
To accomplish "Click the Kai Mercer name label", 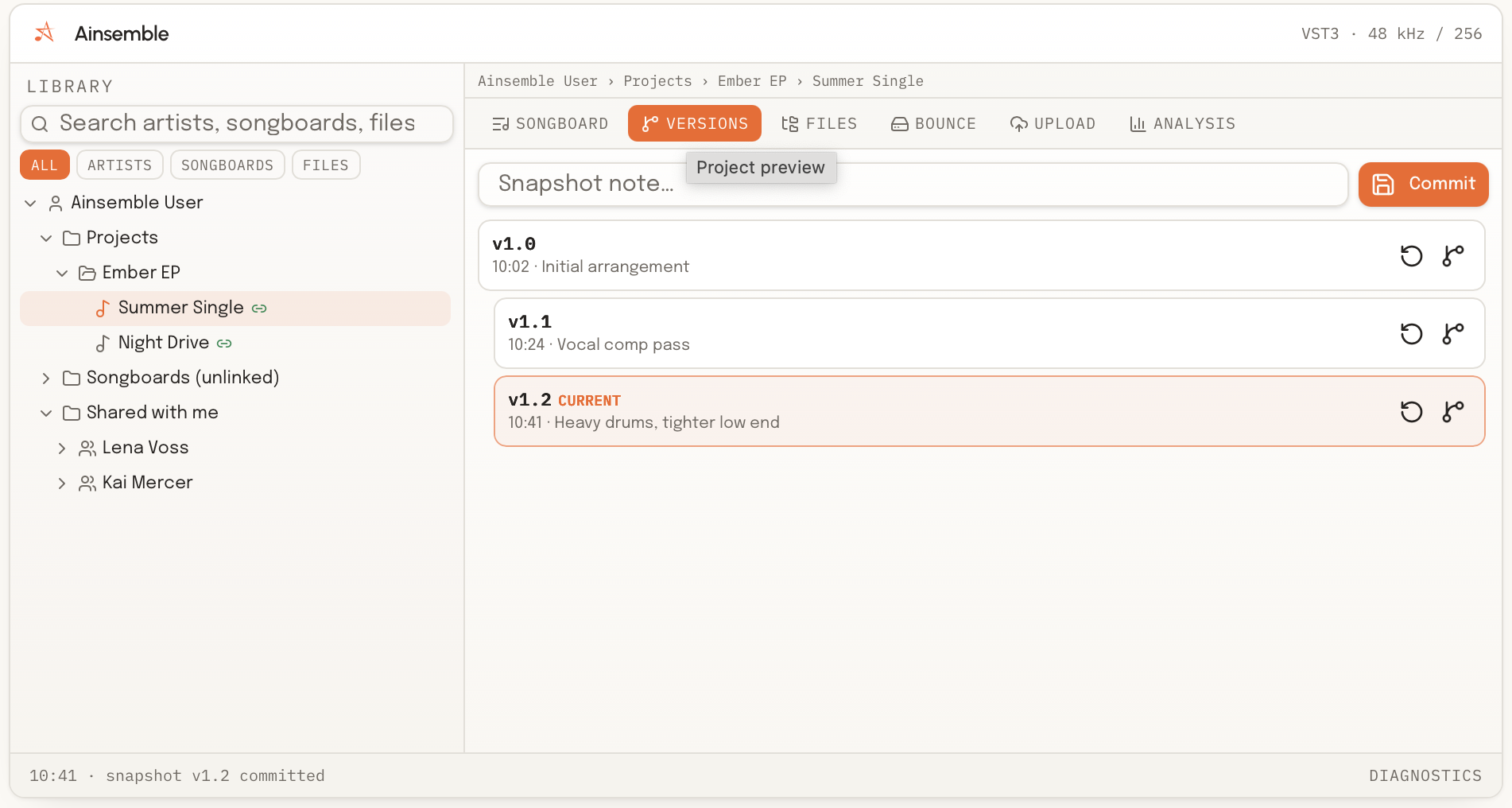I will (148, 483).
